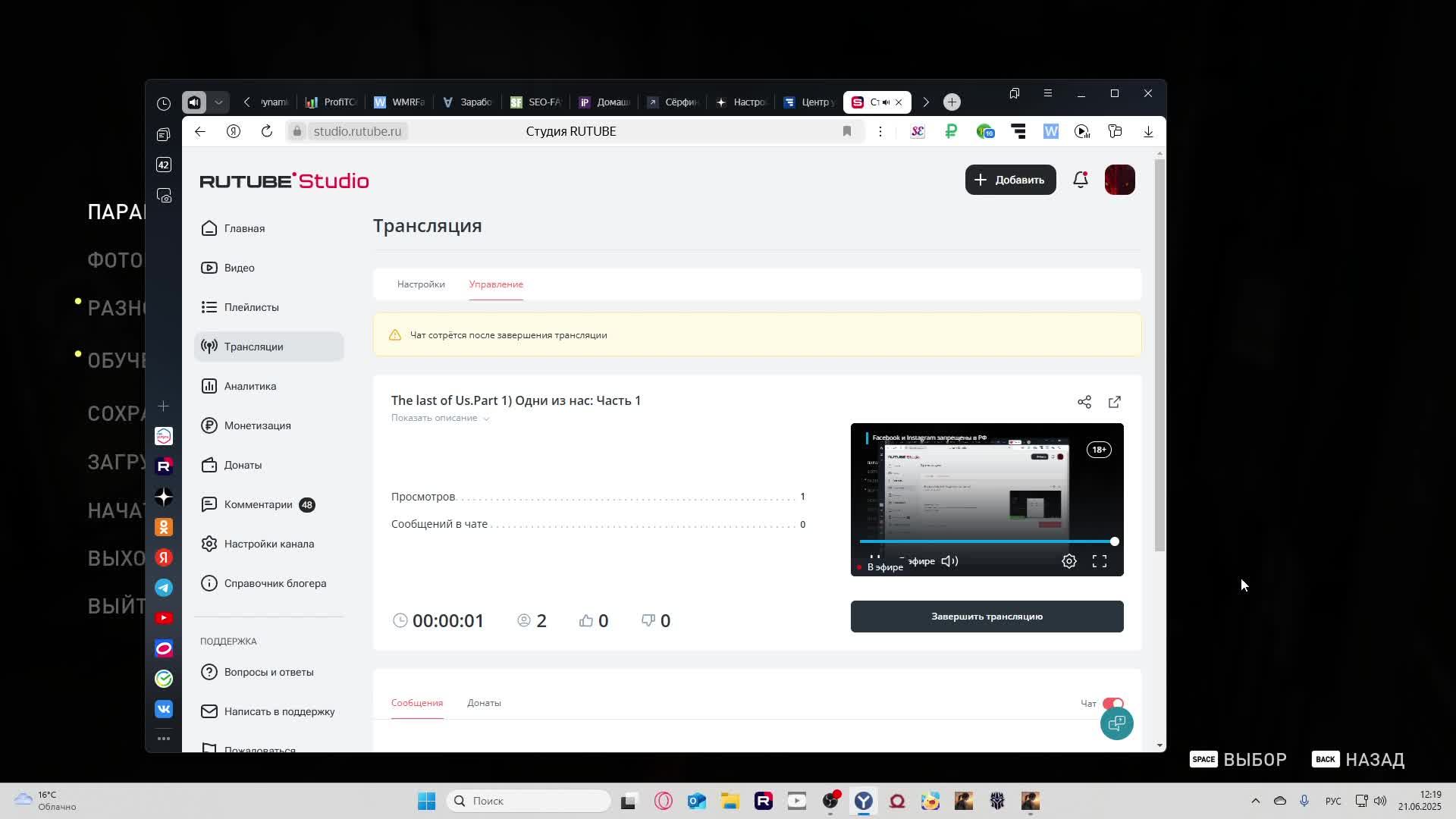Open browser downloads icon
The width and height of the screenshot is (1456, 819).
[x=1148, y=132]
